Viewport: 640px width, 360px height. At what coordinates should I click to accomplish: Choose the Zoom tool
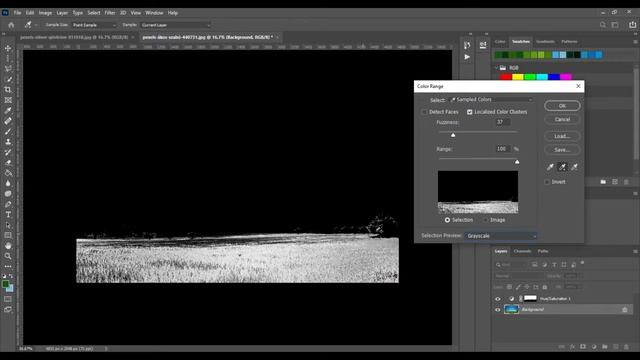8,256
